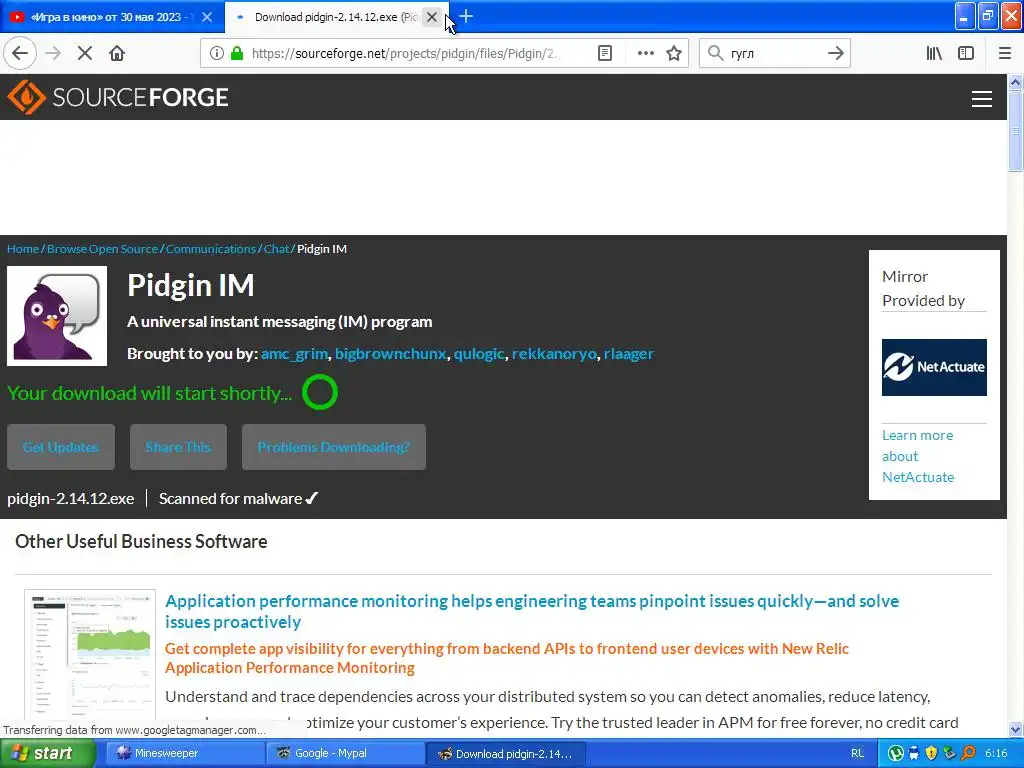Stop loading the page

tap(85, 54)
